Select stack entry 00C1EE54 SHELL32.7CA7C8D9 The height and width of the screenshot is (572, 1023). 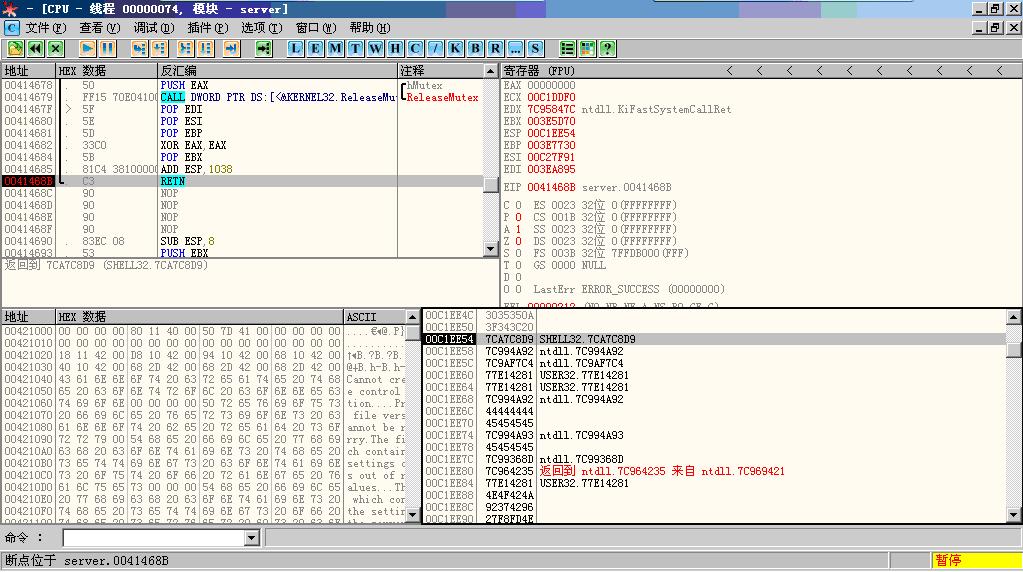tap(714, 339)
